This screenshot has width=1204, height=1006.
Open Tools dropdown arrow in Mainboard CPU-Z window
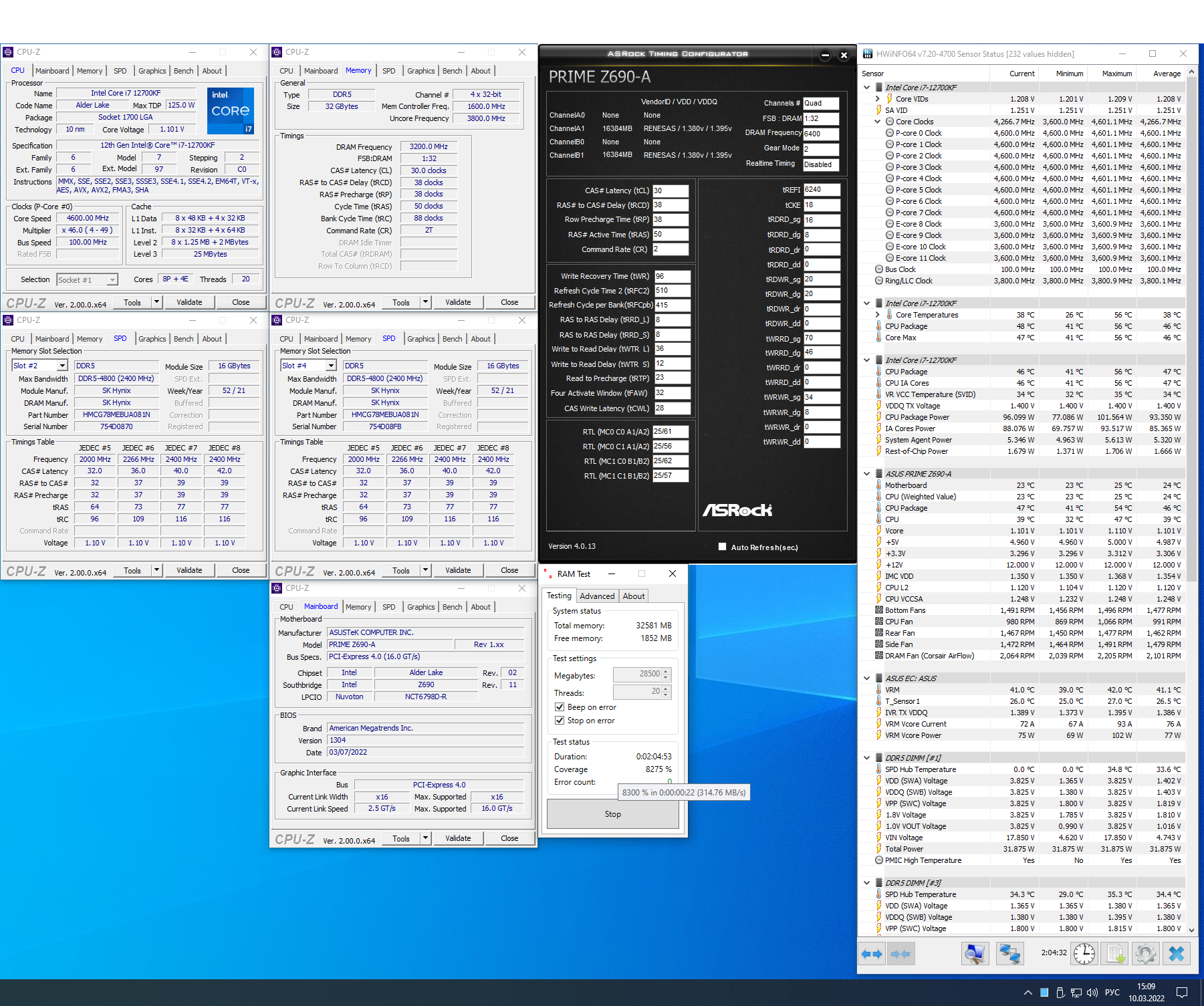[425, 838]
